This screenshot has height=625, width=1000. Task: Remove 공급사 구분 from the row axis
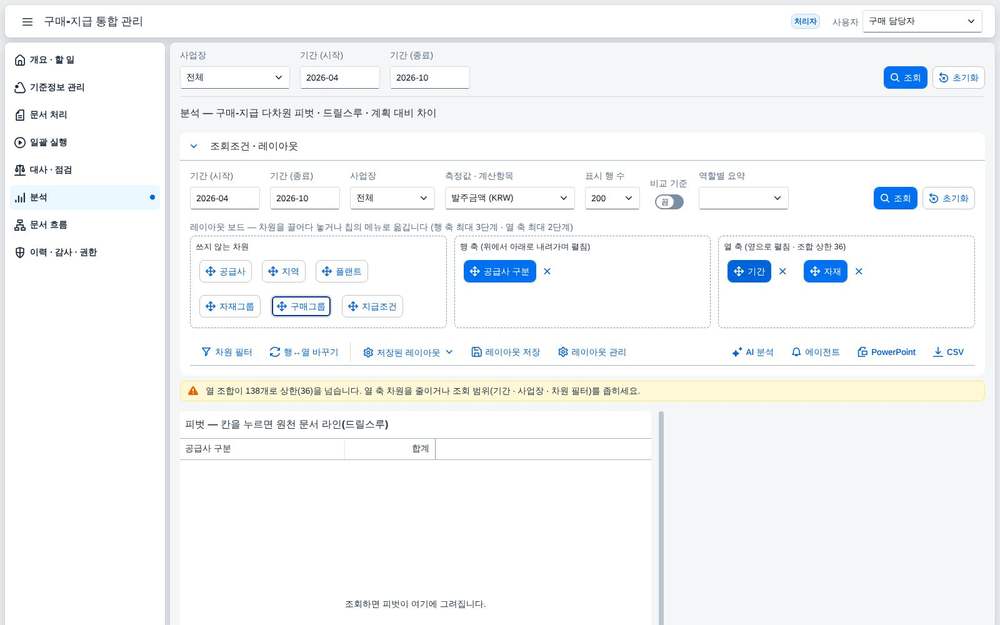tap(547, 271)
